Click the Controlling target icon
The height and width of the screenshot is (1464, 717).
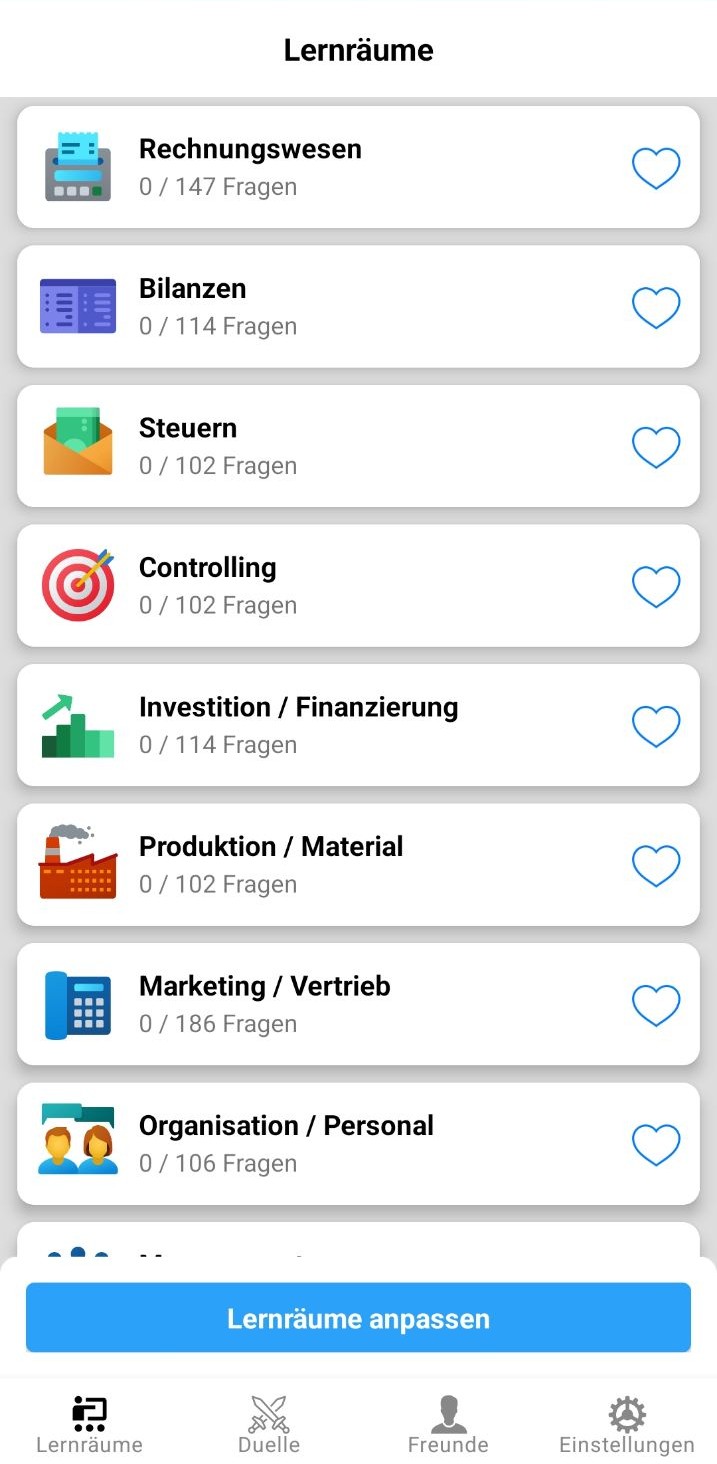pos(78,585)
